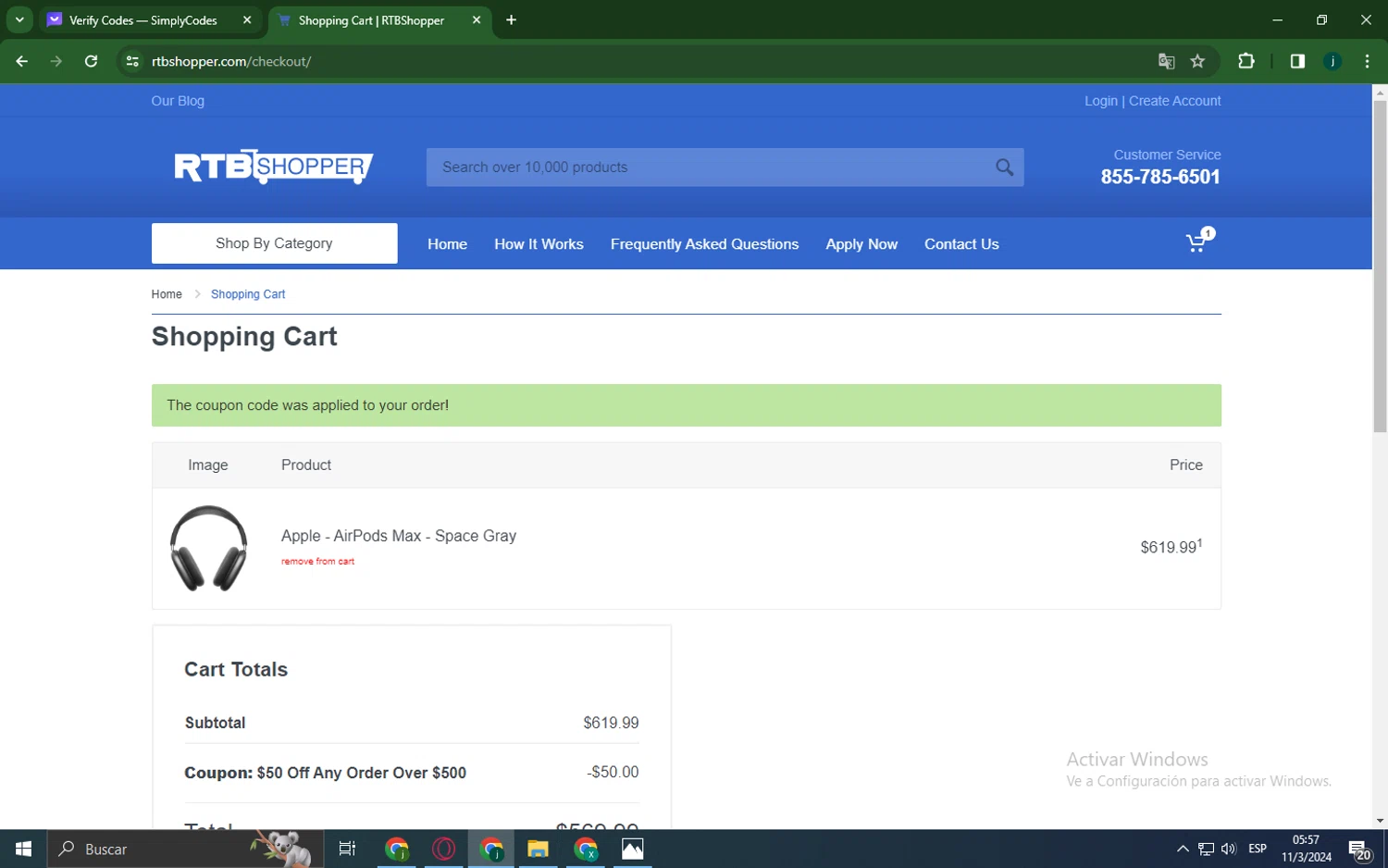Click the $619.99 product price
1388x868 pixels.
[1171, 547]
